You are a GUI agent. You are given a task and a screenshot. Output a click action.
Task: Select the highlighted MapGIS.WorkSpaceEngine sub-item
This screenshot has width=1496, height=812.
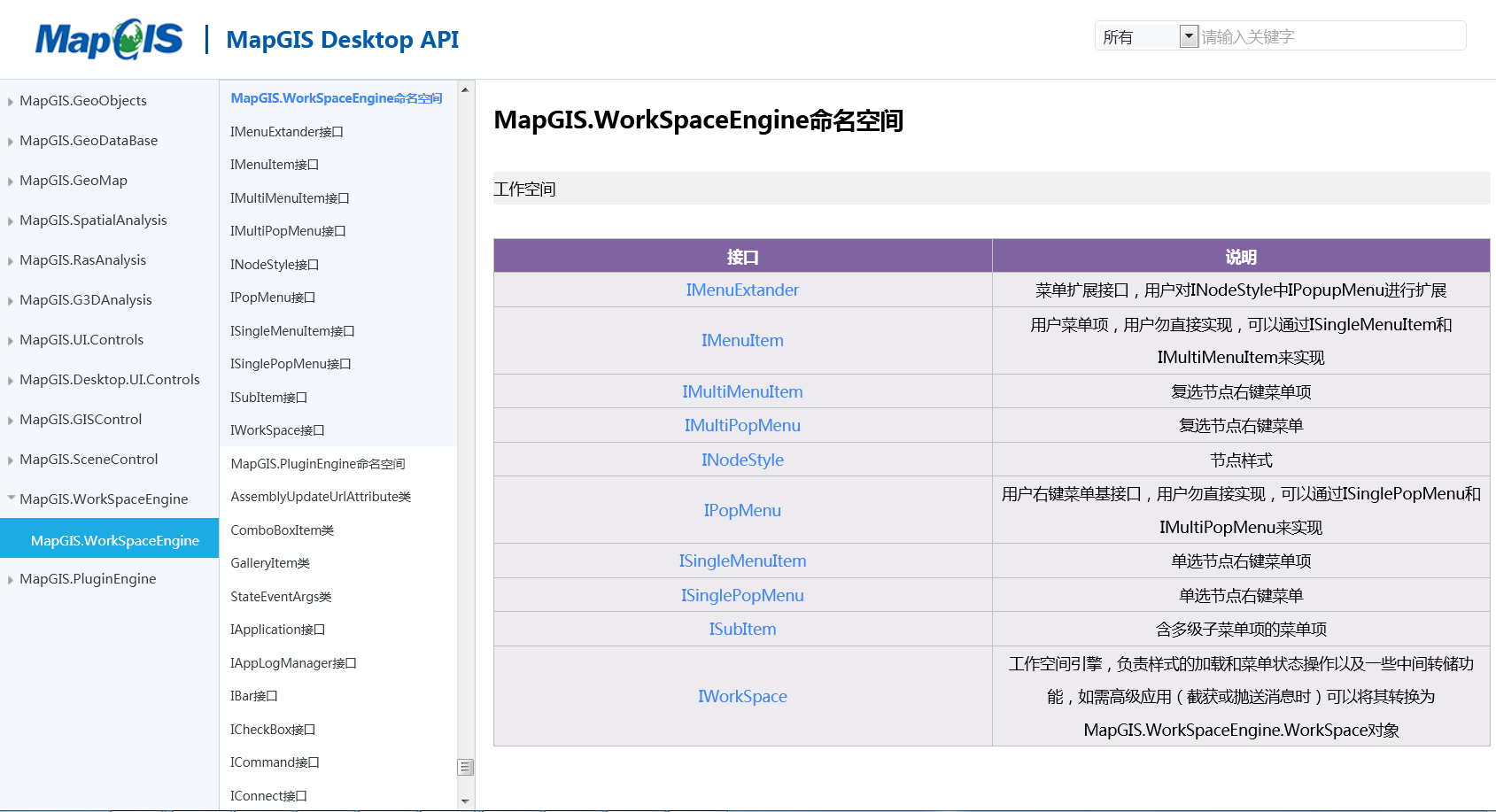(109, 538)
